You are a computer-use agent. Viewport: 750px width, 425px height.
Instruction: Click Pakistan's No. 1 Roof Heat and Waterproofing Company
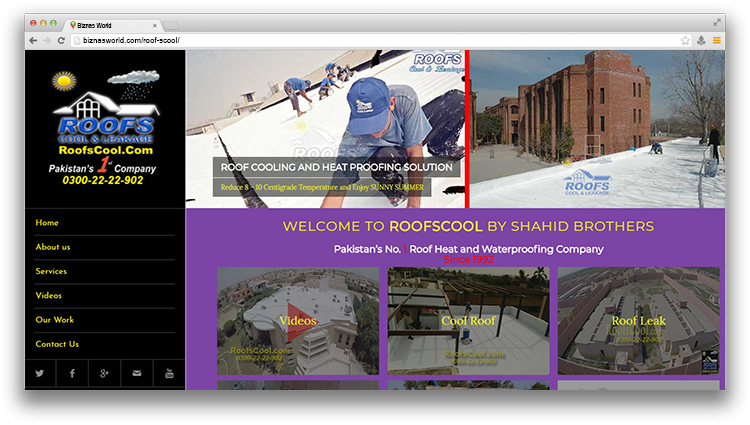pyautogui.click(x=468, y=249)
